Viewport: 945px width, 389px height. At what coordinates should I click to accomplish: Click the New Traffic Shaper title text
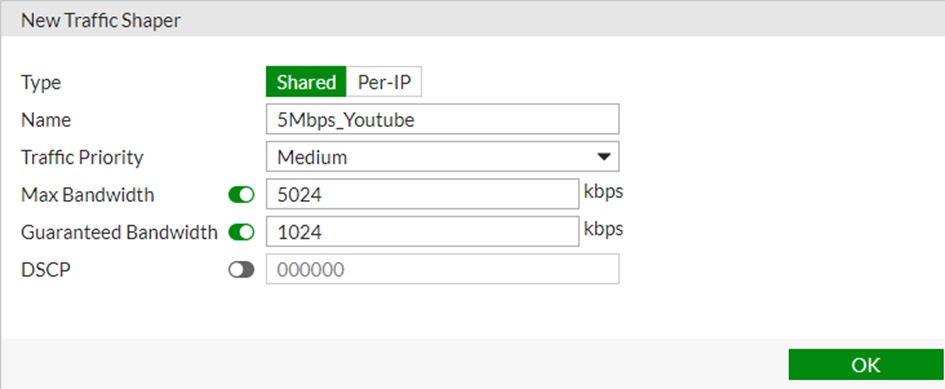pyautogui.click(x=101, y=21)
